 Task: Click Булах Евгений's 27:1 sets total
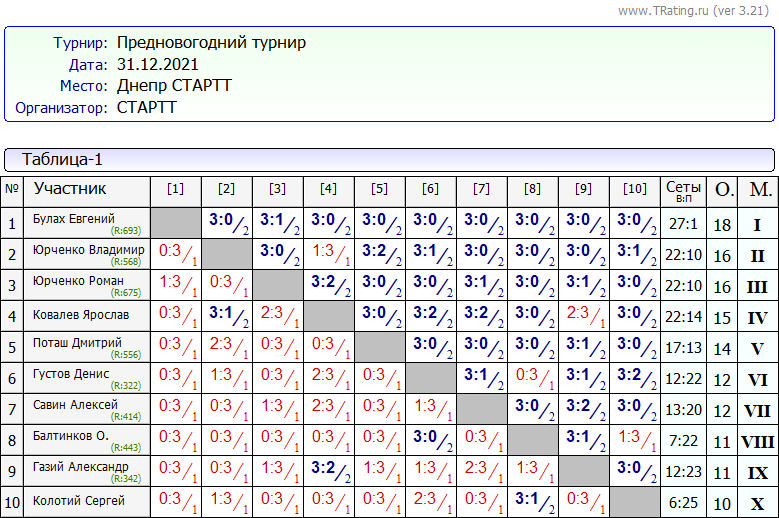click(x=683, y=225)
